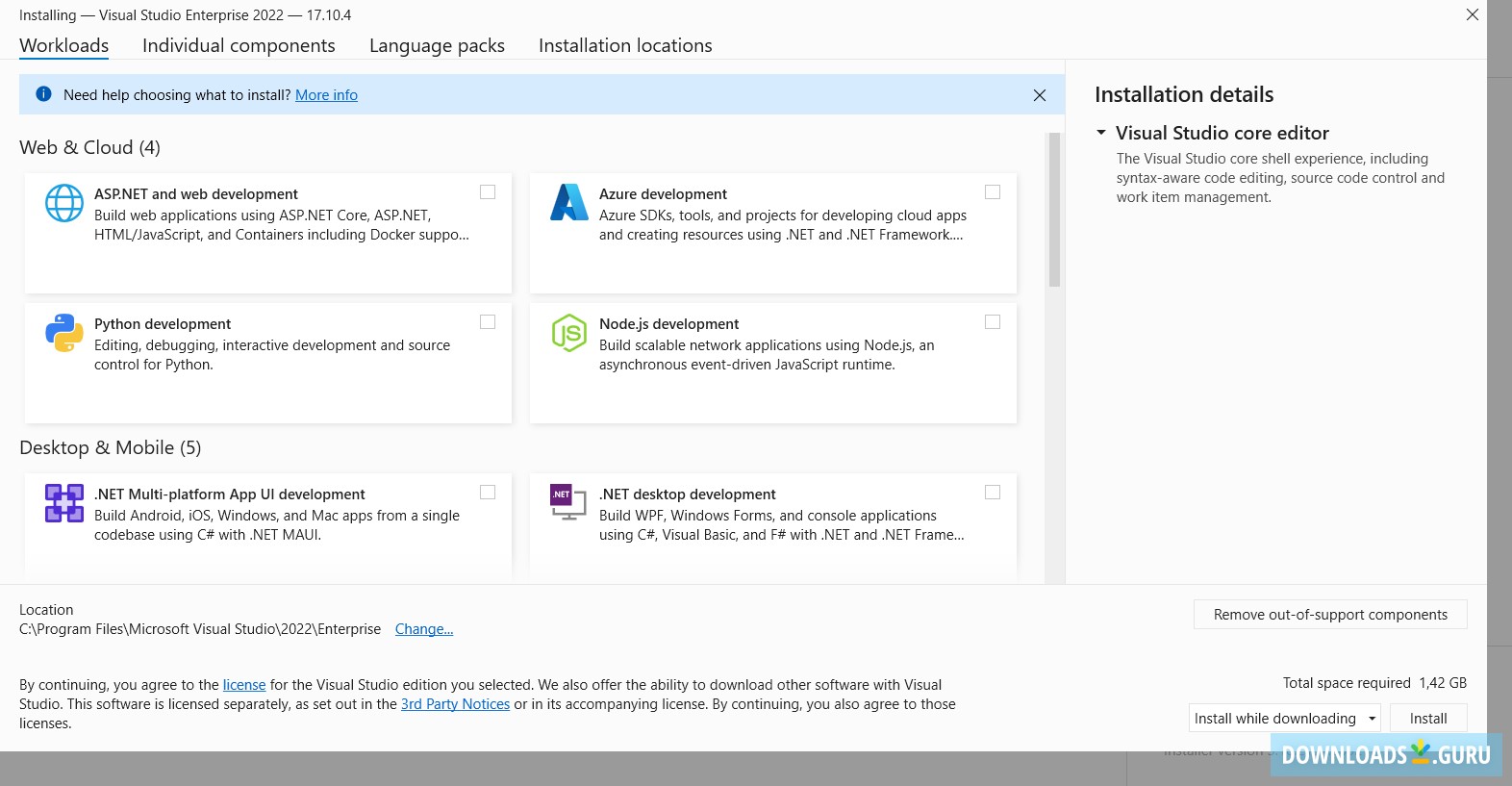Open the 3rd Party Notices link

(455, 704)
